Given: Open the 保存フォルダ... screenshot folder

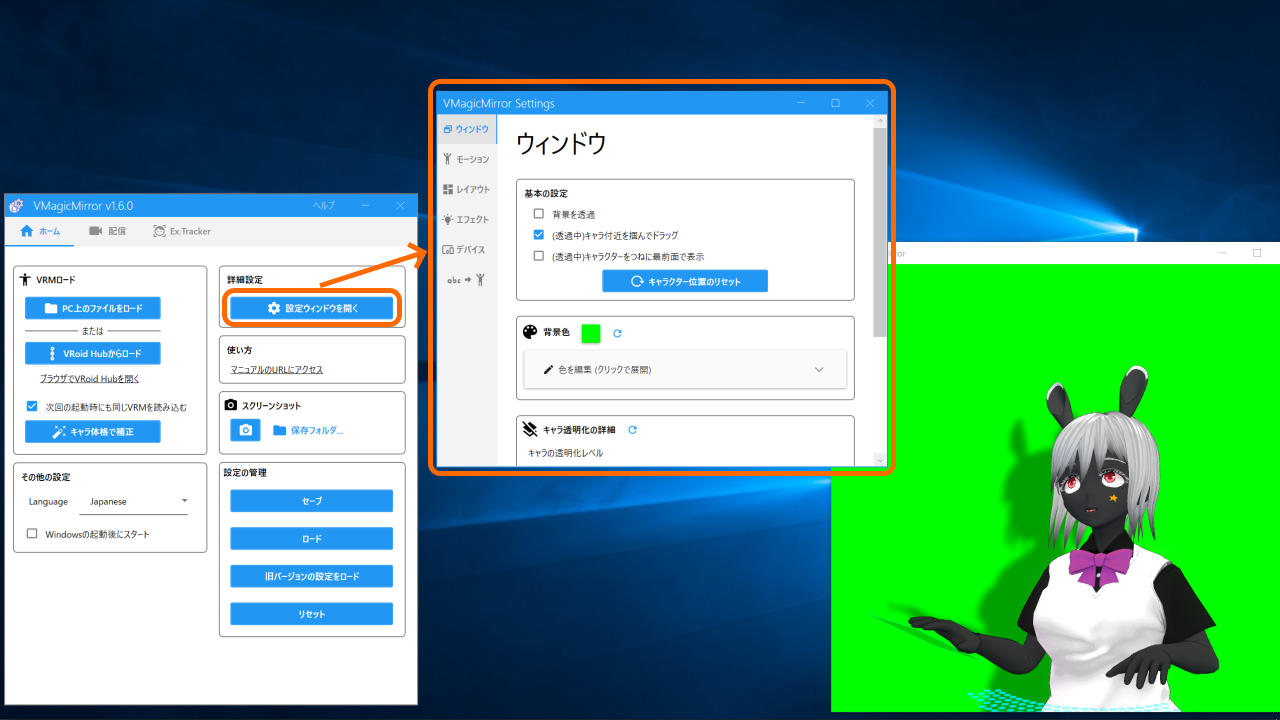Looking at the screenshot, I should (308, 430).
